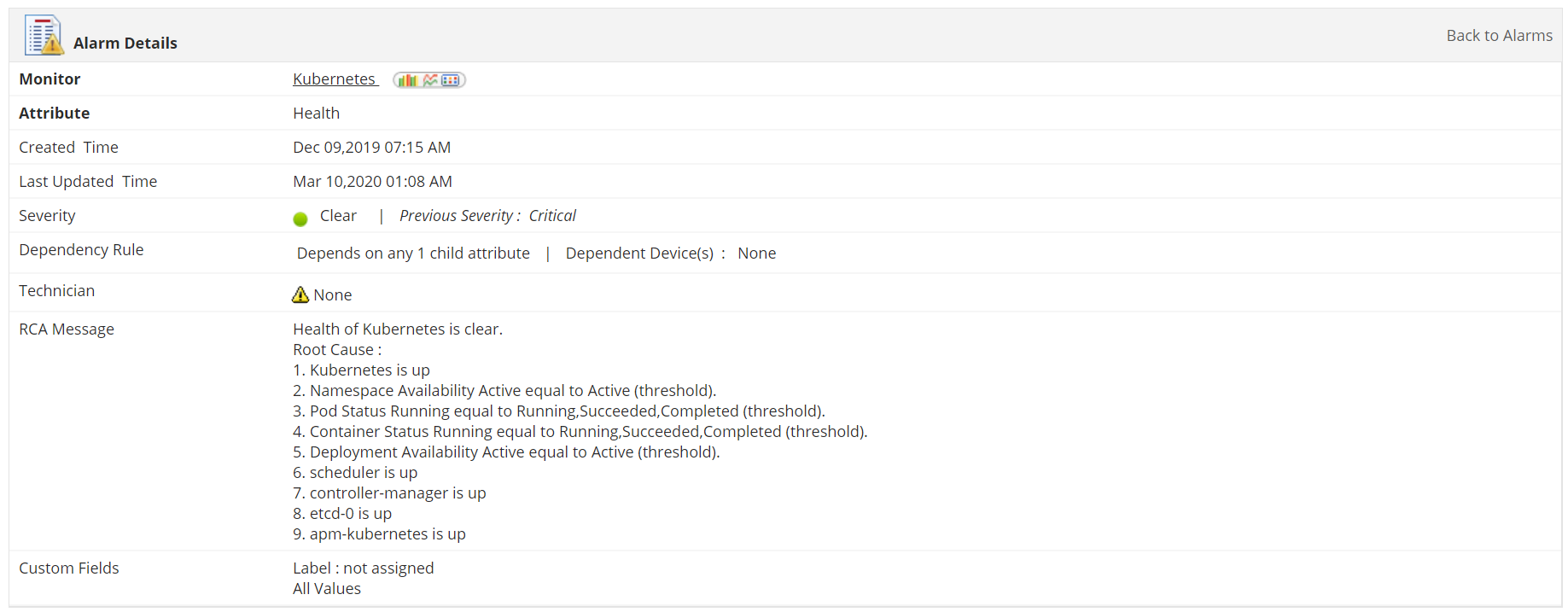Open the bar chart view for Kubernetes monitor
Viewport: 1568px width, 612px height.
[408, 79]
